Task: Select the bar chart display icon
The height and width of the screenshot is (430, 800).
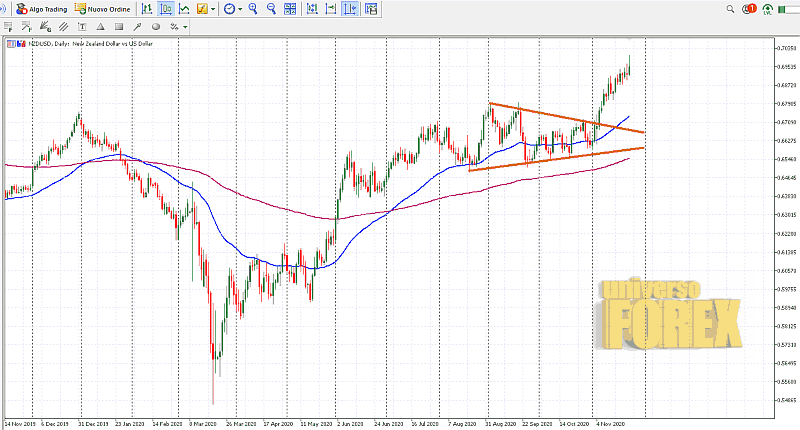Action: coord(147,9)
